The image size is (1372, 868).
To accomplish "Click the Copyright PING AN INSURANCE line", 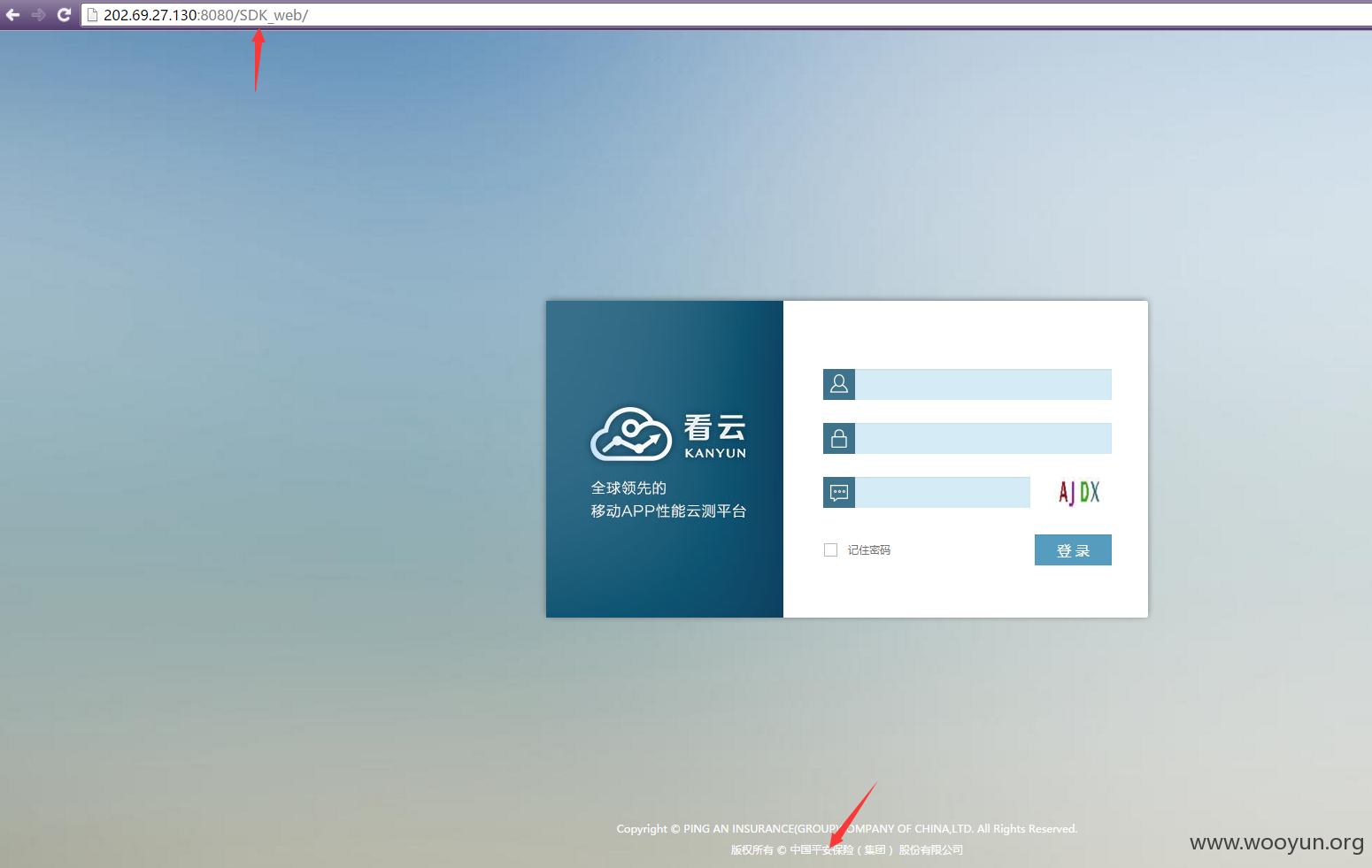I will click(x=847, y=829).
